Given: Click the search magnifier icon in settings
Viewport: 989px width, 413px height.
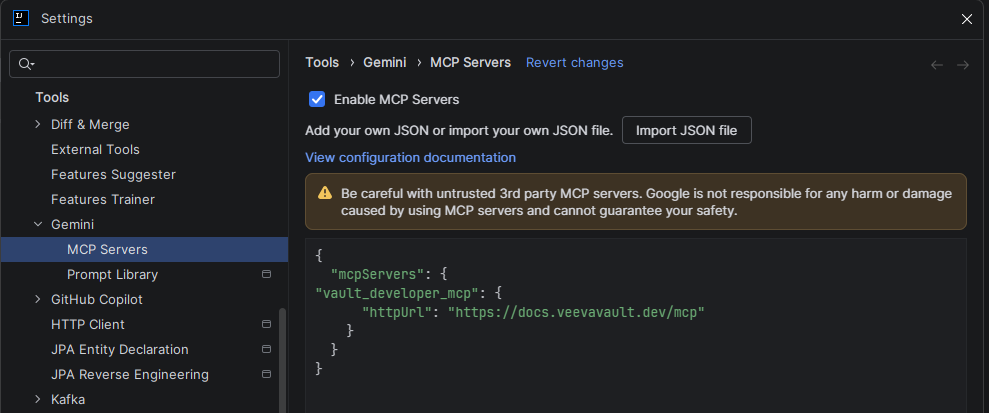Looking at the screenshot, I should [x=25, y=64].
